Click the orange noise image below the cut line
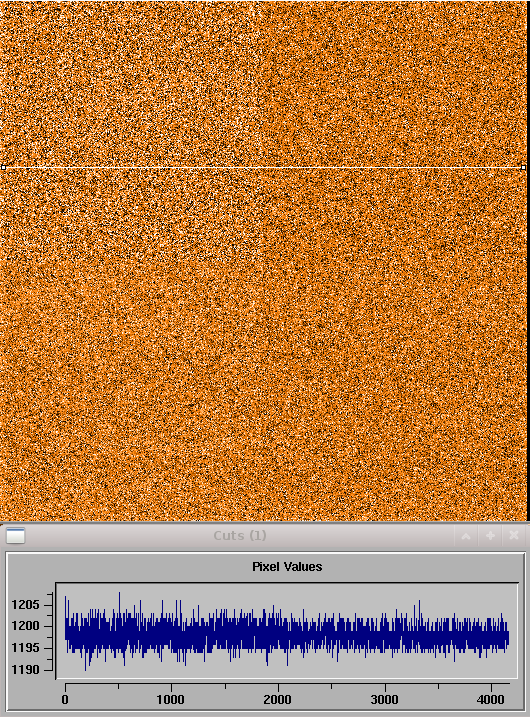The height and width of the screenshot is (717, 530). click(263, 345)
